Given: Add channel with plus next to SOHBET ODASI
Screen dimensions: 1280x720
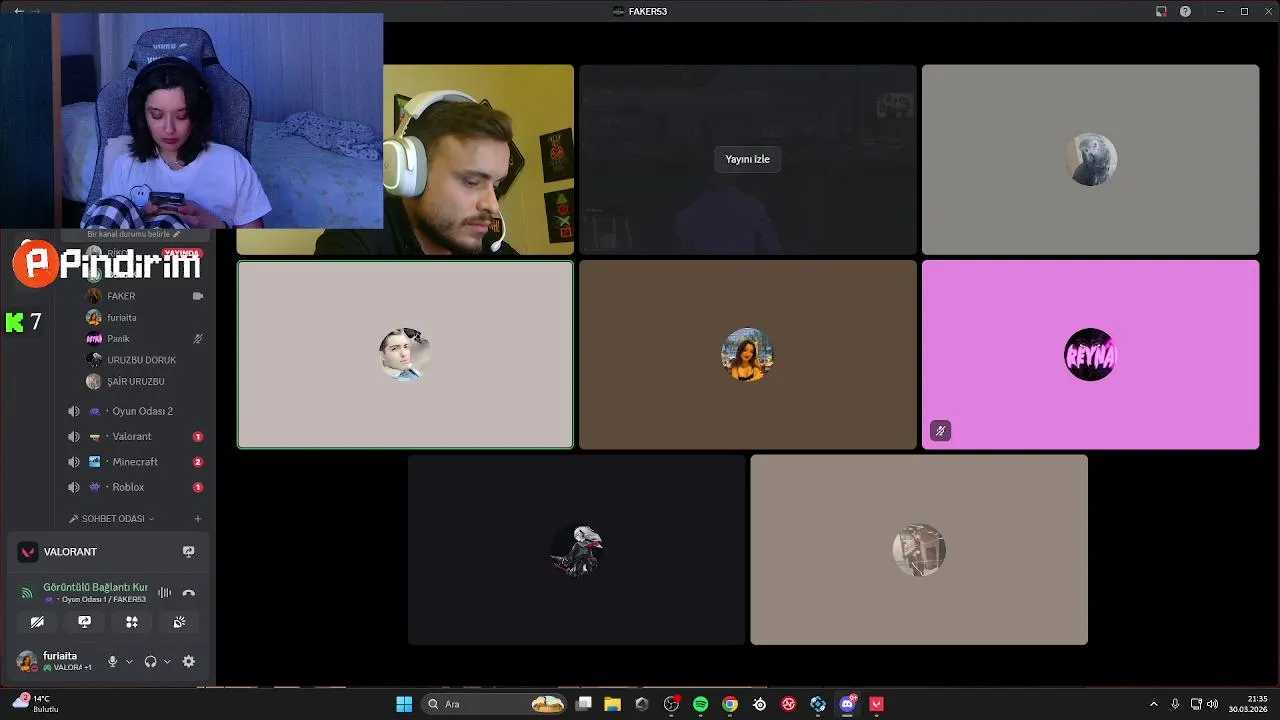Looking at the screenshot, I should click(x=198, y=519).
